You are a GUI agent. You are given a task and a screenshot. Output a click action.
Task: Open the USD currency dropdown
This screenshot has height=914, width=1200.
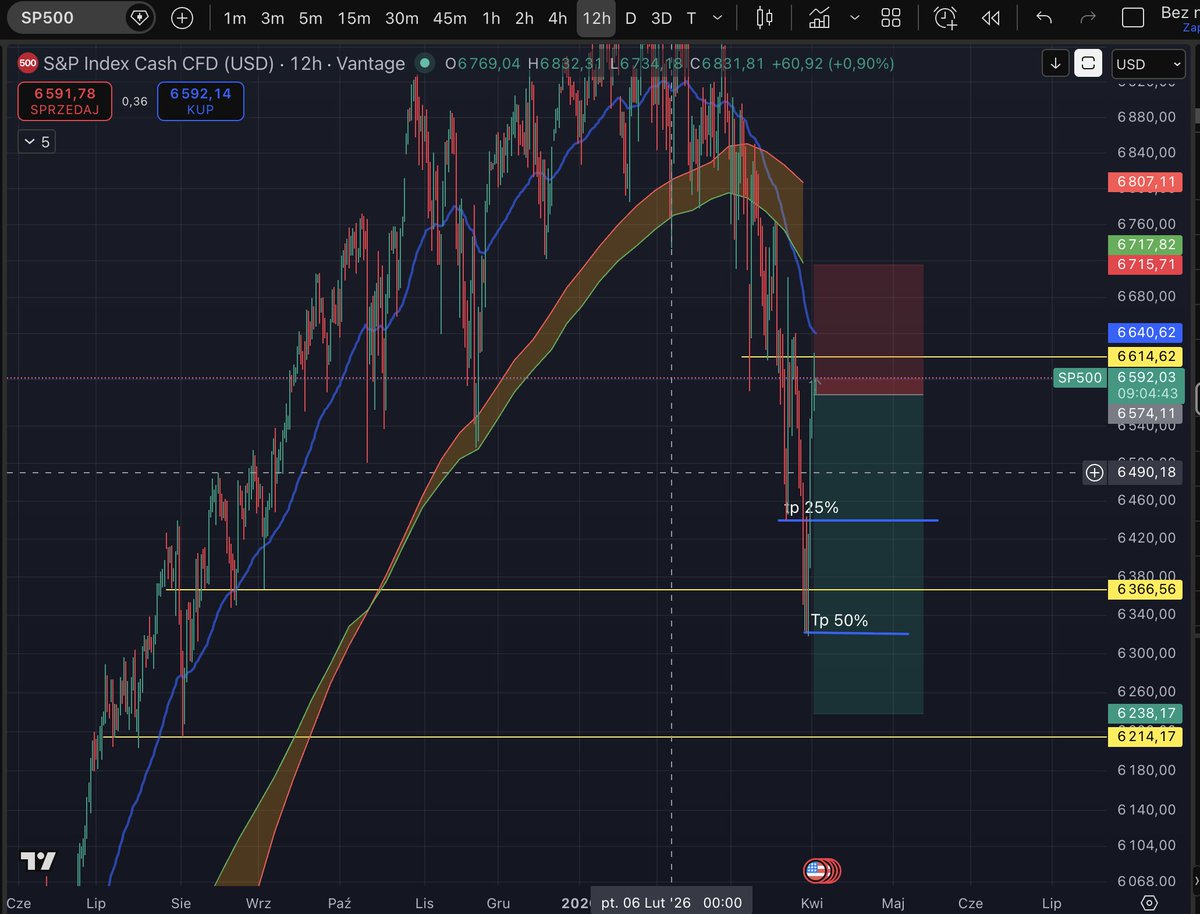pyautogui.click(x=1147, y=63)
